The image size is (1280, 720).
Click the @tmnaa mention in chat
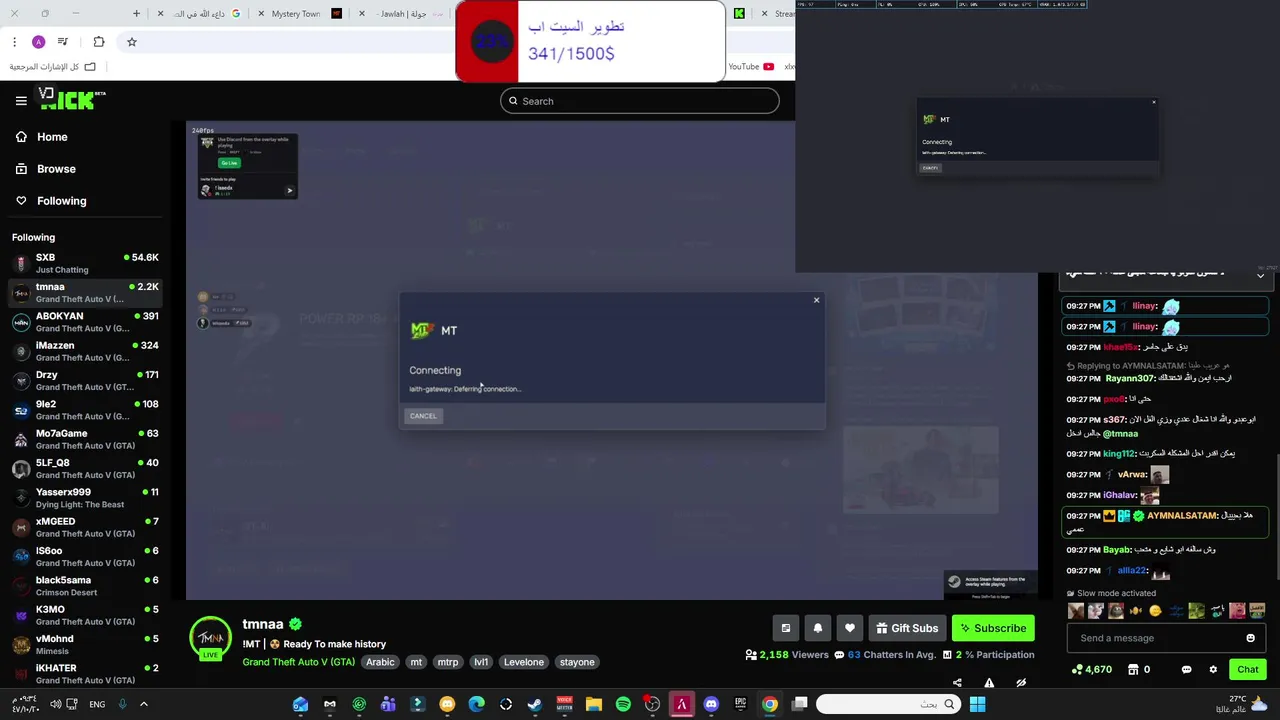(x=1120, y=434)
